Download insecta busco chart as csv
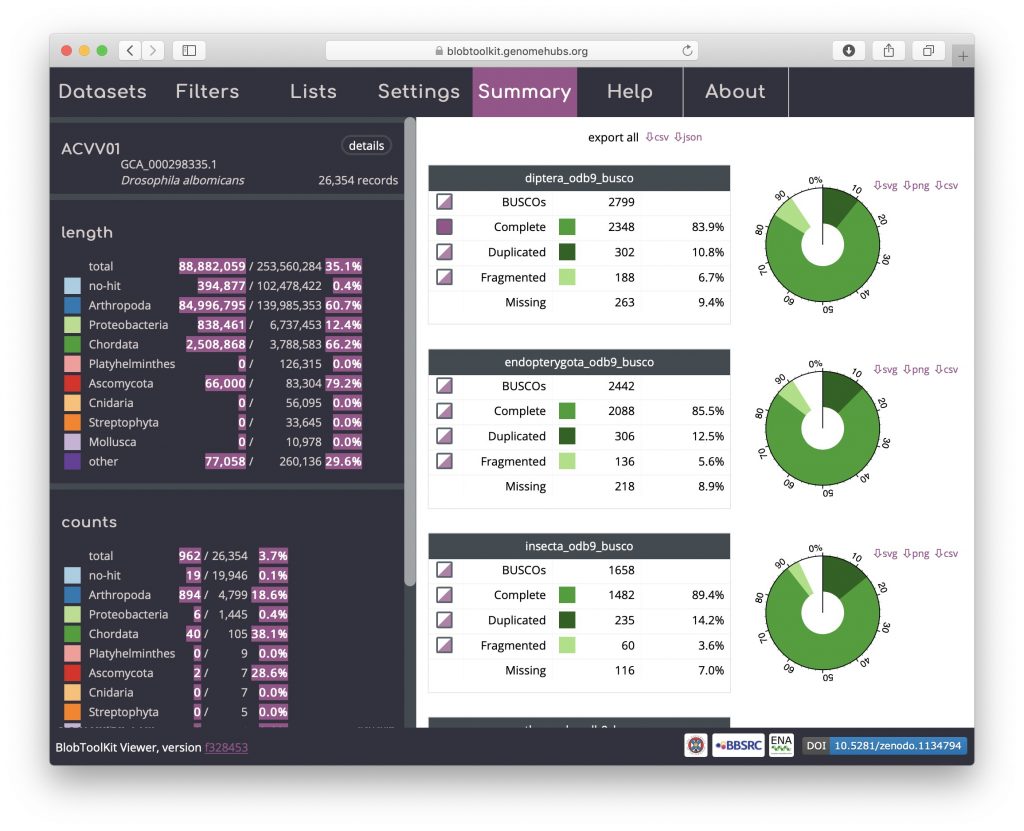Screen dimensions: 1024x831 (x=946, y=553)
